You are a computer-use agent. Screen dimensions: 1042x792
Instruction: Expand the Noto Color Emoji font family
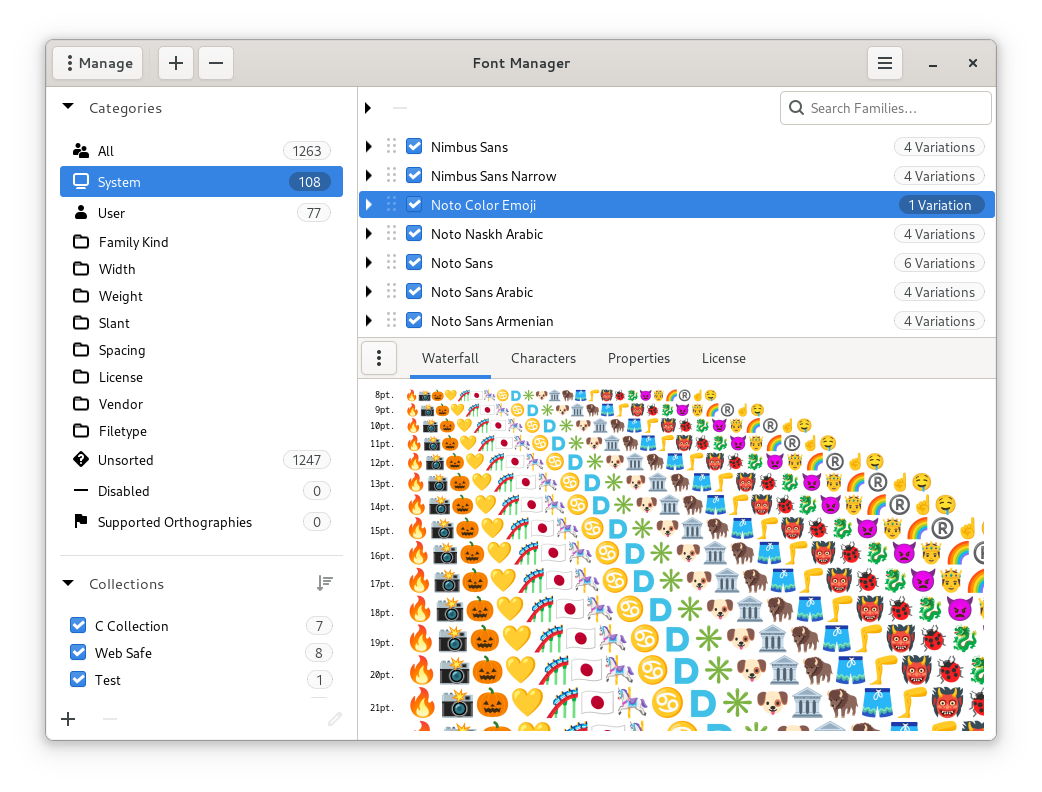pyautogui.click(x=369, y=205)
